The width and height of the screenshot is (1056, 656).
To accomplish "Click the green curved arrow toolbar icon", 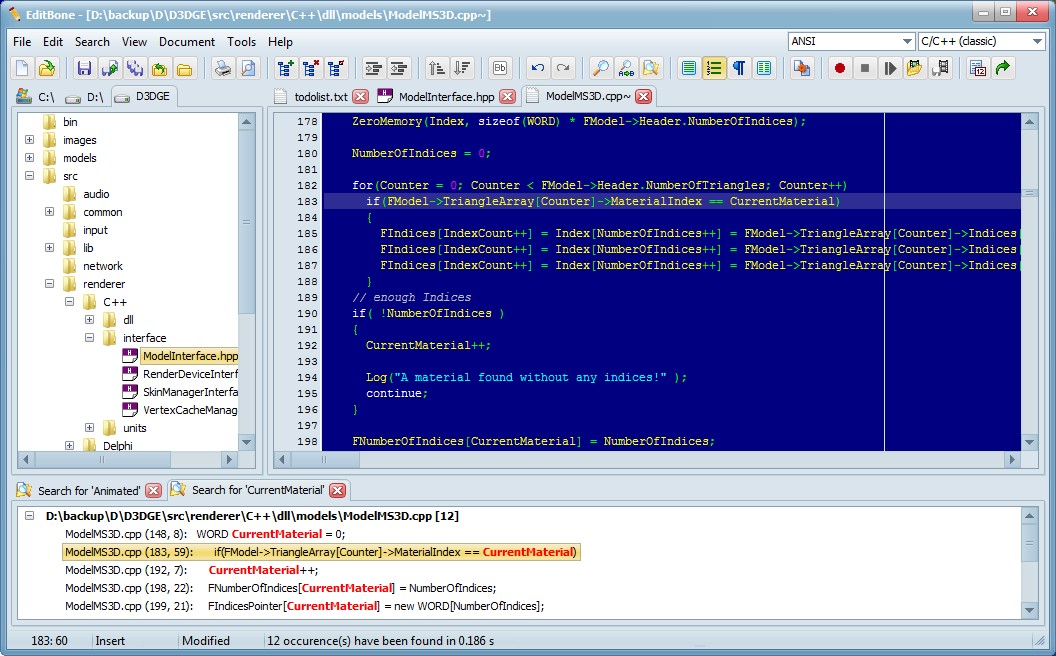I will tap(1003, 68).
